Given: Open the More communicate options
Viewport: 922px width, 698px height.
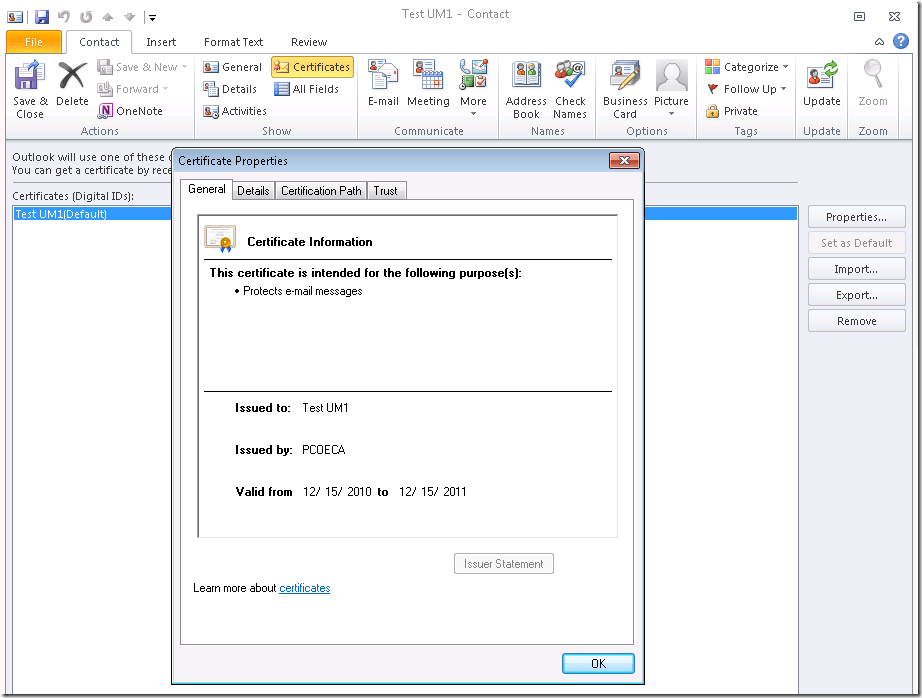Looking at the screenshot, I should point(473,87).
